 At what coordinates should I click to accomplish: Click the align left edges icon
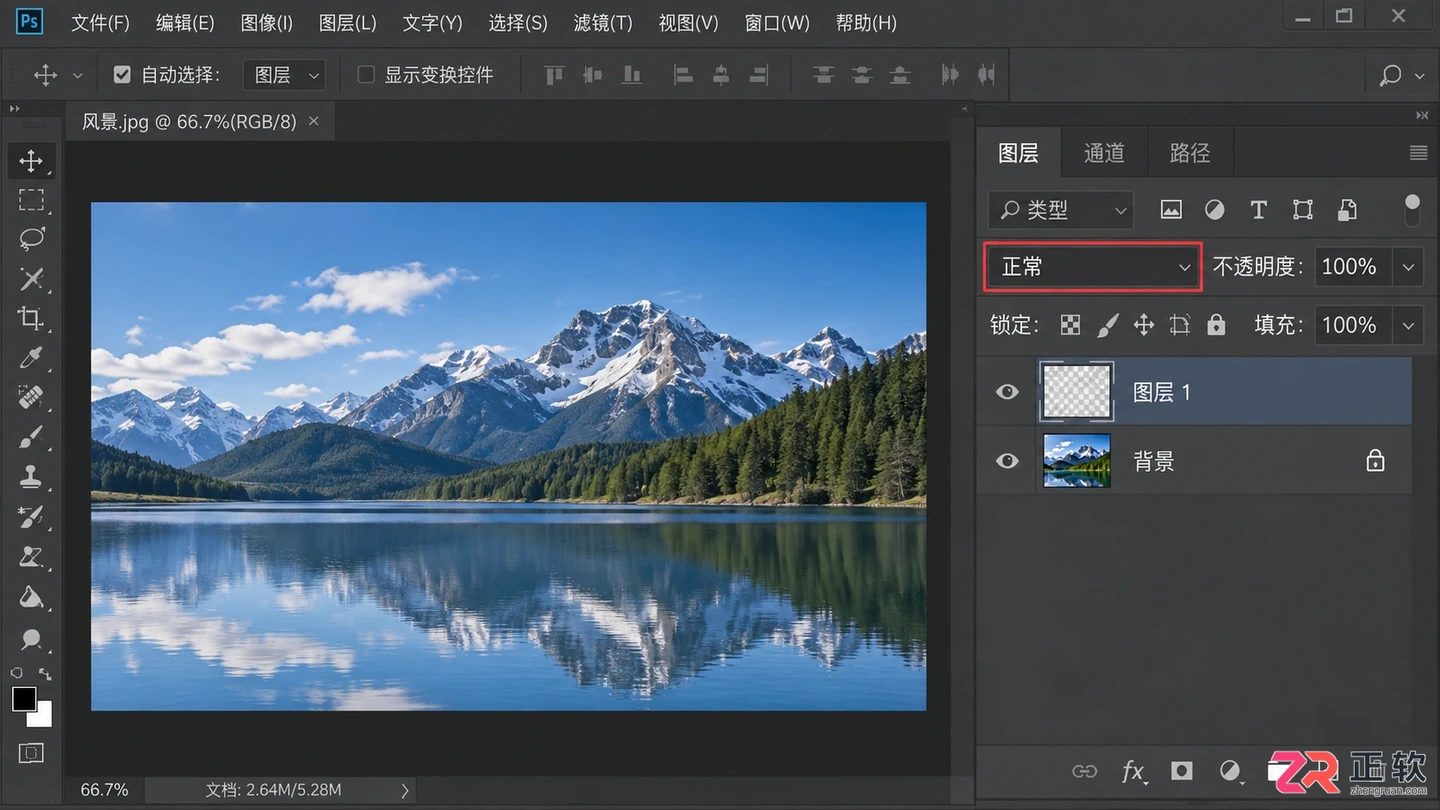tap(683, 75)
